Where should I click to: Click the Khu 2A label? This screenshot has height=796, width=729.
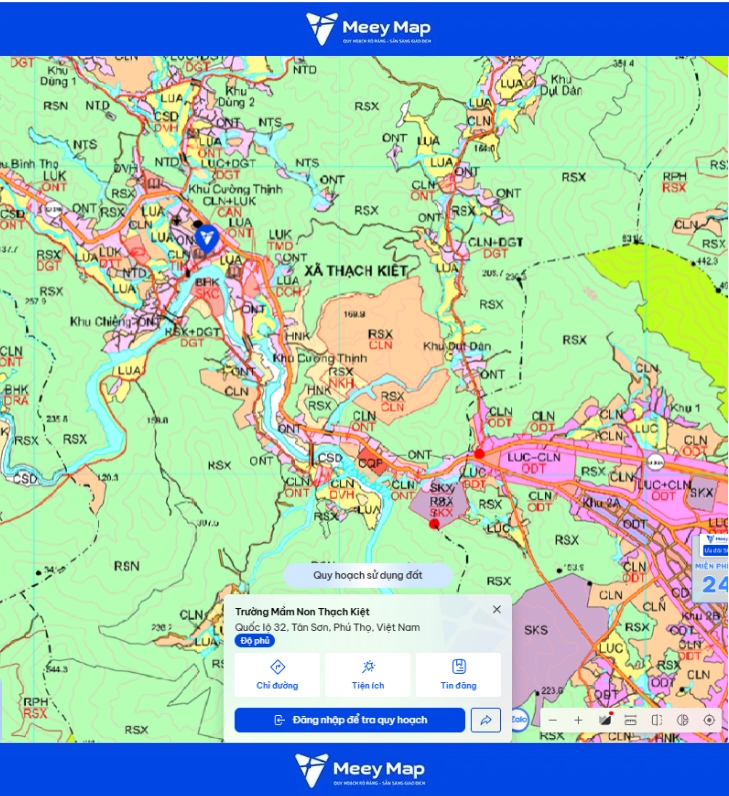(x=601, y=503)
